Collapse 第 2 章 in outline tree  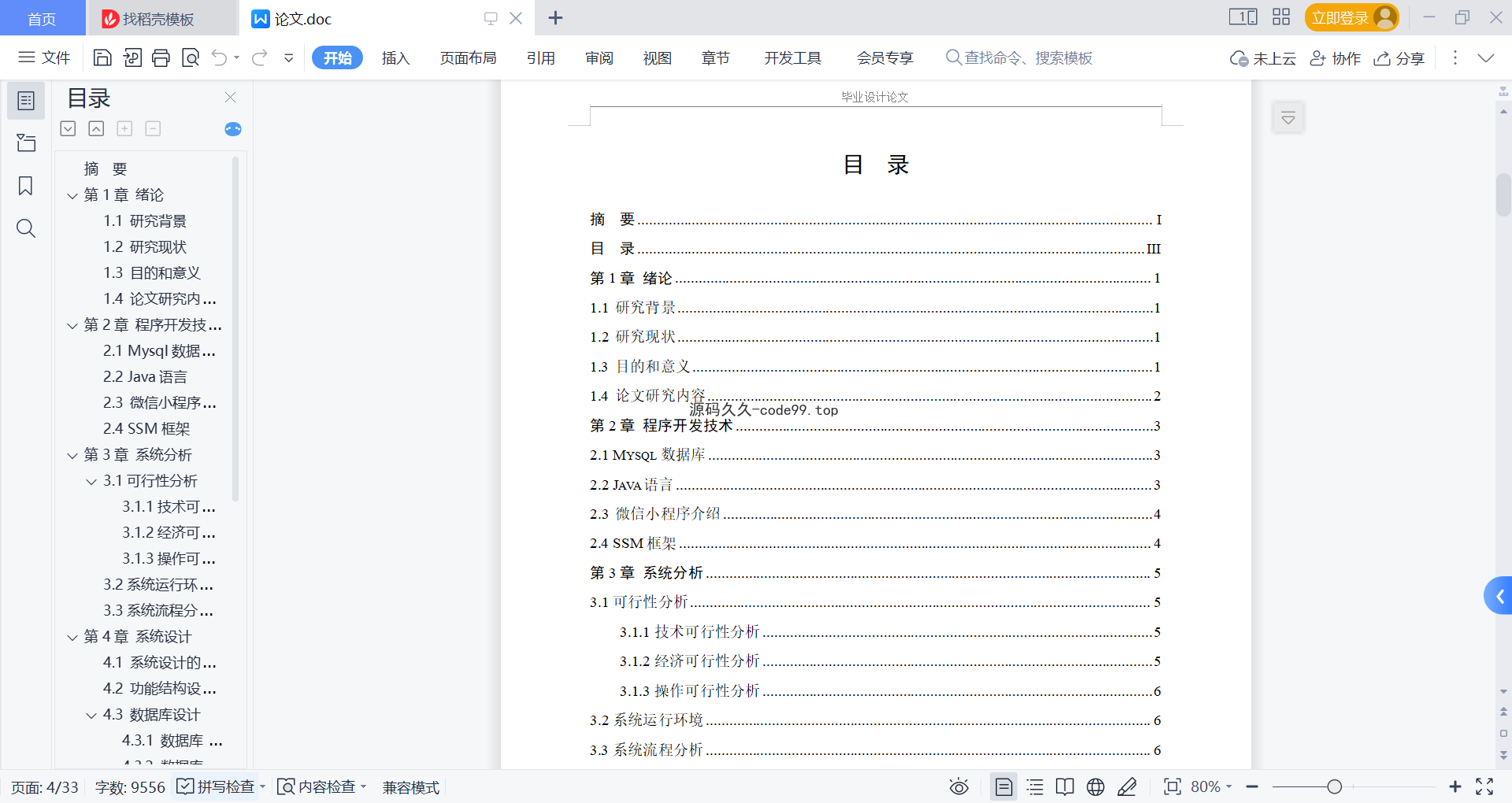[x=72, y=325]
